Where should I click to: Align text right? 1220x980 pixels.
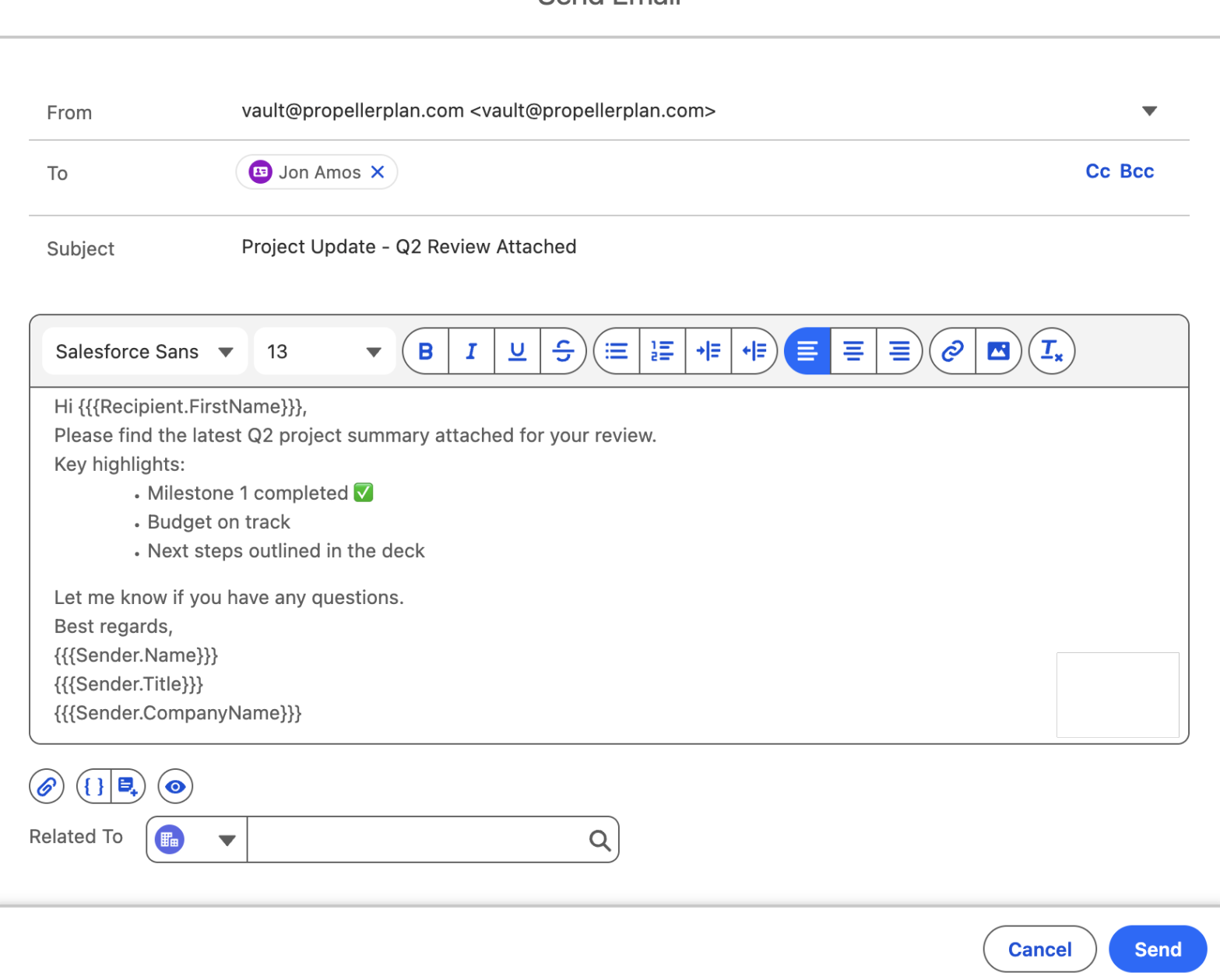point(899,351)
